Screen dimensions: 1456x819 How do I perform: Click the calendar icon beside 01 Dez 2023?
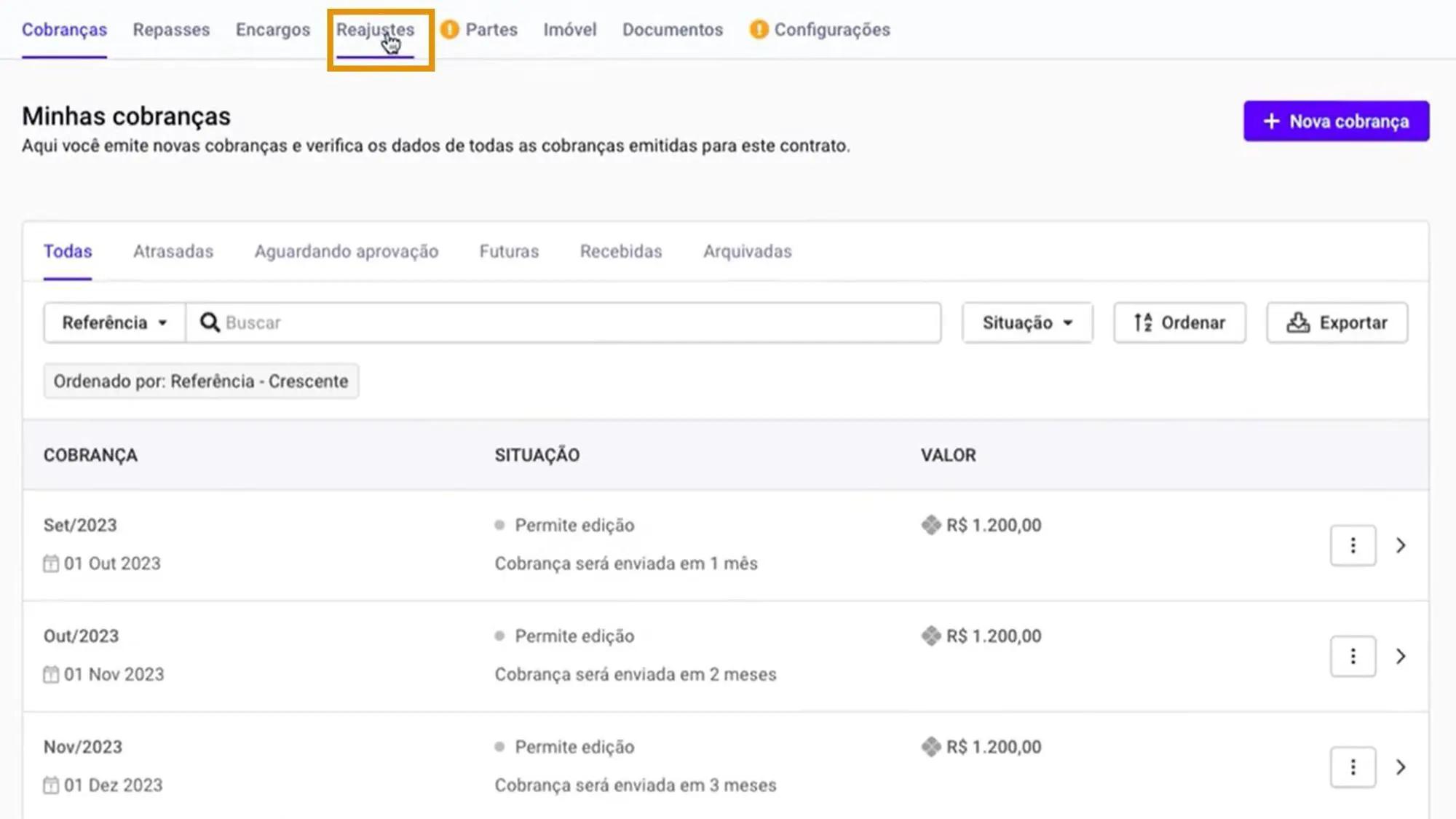(x=51, y=786)
